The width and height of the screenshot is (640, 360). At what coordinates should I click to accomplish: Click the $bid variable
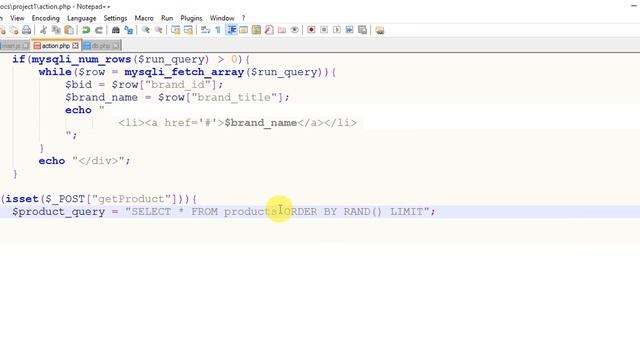78,85
